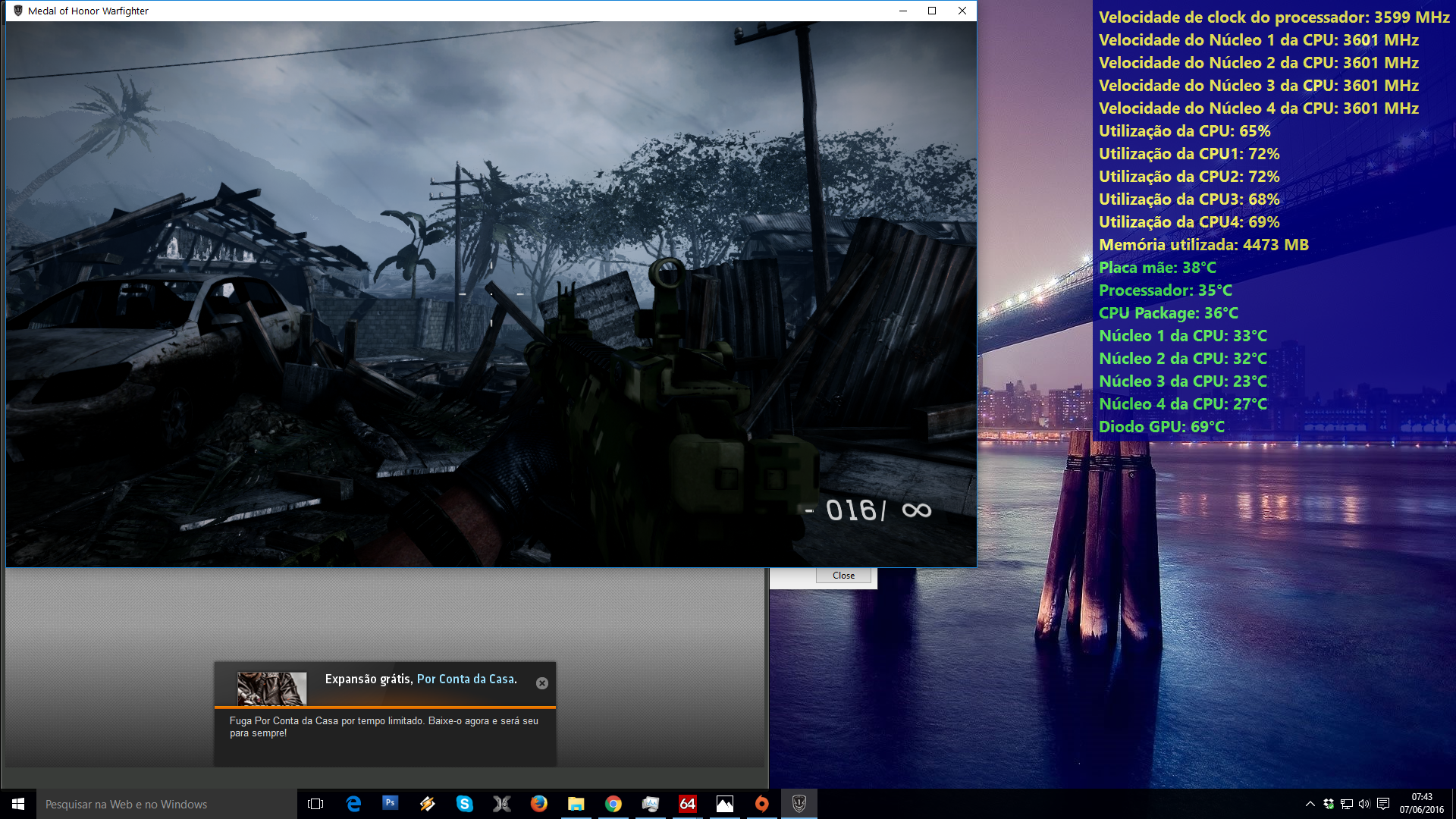Minimize the Medal of Honor Warfighter window
Viewport: 1456px width, 819px height.
[x=903, y=11]
